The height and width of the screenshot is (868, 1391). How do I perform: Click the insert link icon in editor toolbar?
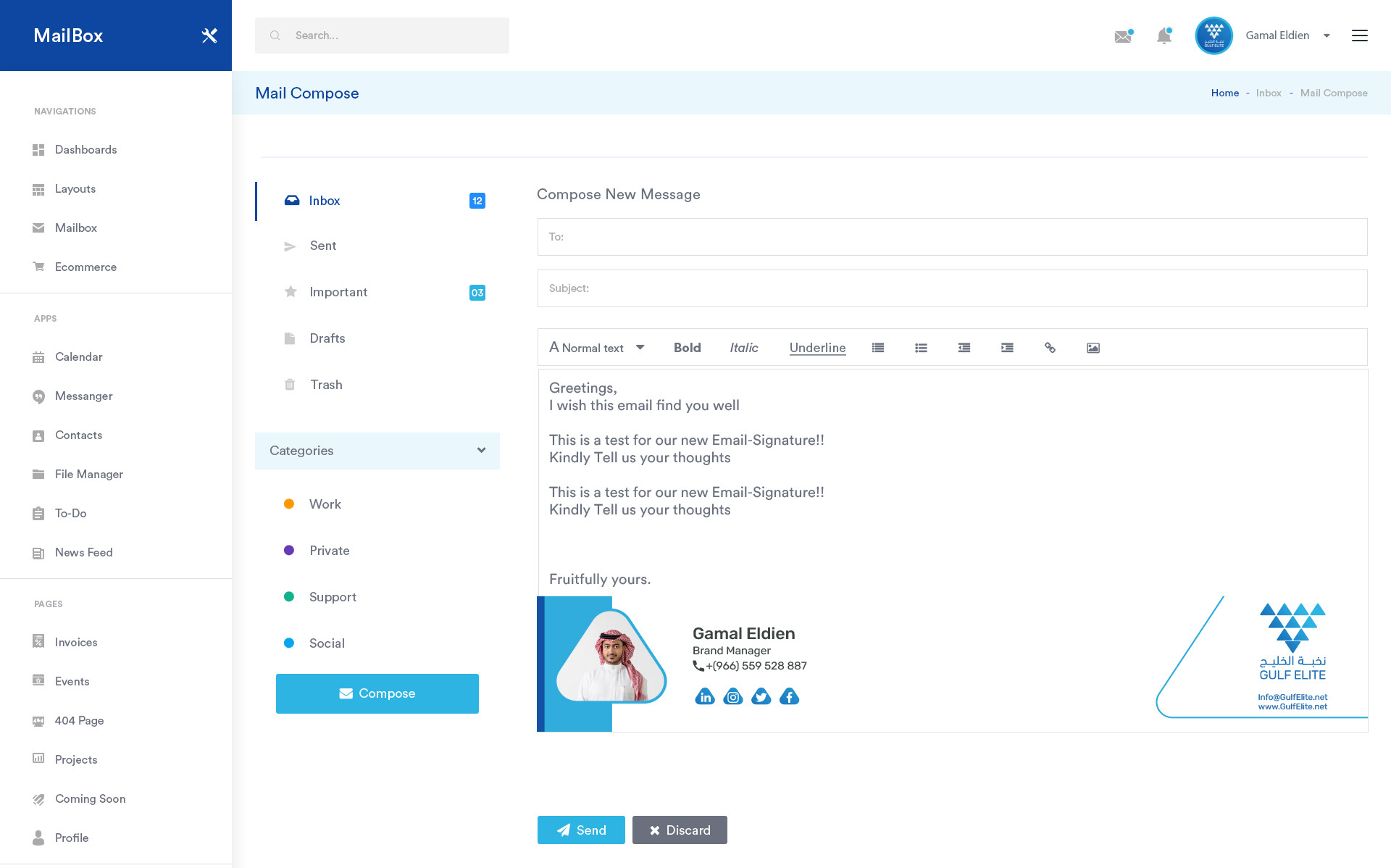(1050, 348)
